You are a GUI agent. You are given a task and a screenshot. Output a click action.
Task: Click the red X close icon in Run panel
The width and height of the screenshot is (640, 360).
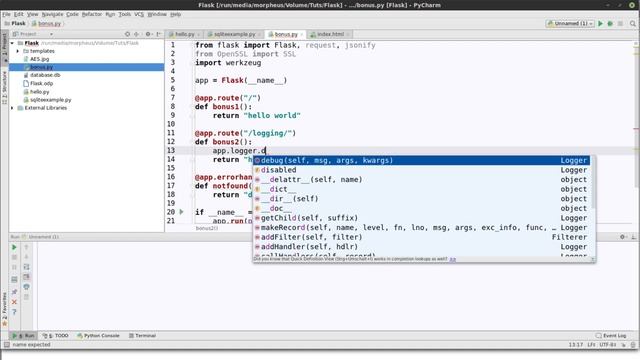pos(14,302)
